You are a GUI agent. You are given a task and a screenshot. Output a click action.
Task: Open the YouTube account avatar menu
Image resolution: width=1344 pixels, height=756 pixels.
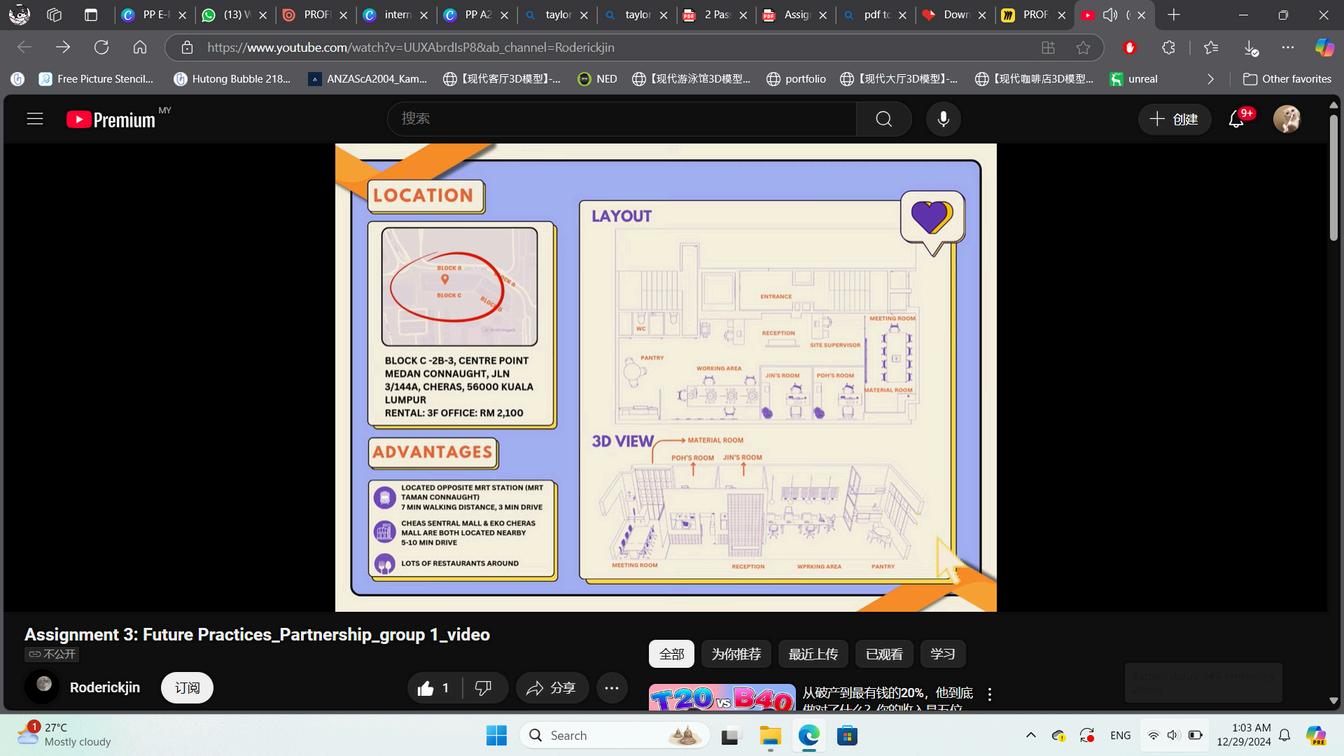click(1287, 119)
